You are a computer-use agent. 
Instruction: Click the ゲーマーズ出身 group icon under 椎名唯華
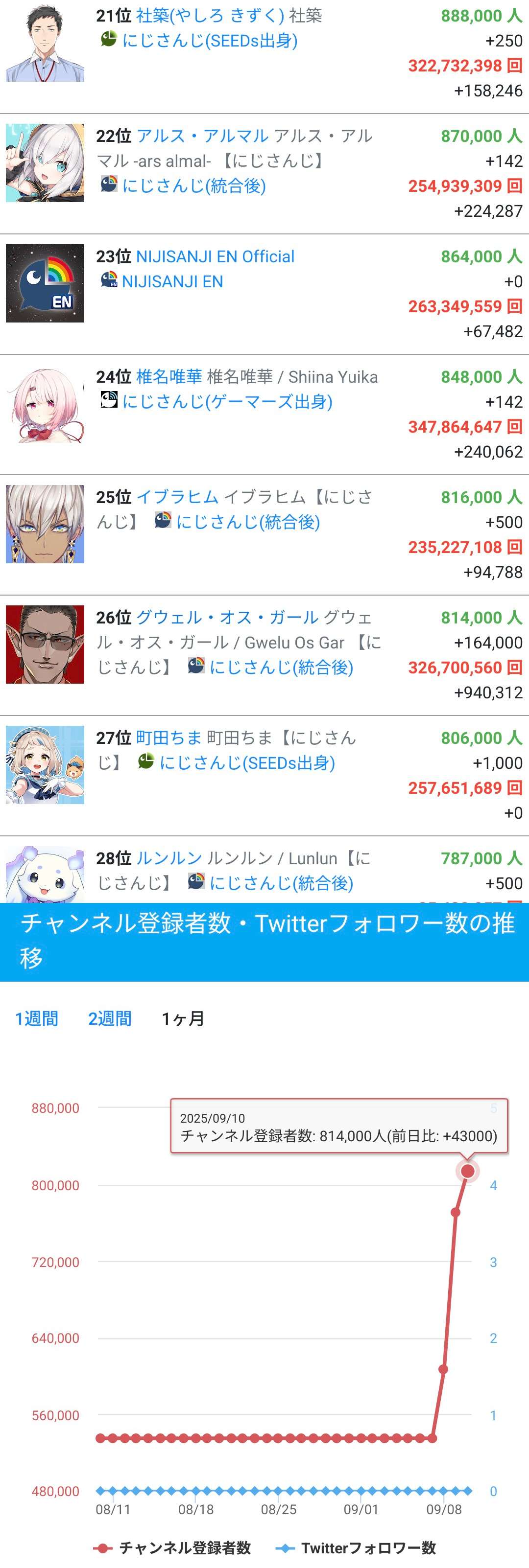click(x=108, y=400)
